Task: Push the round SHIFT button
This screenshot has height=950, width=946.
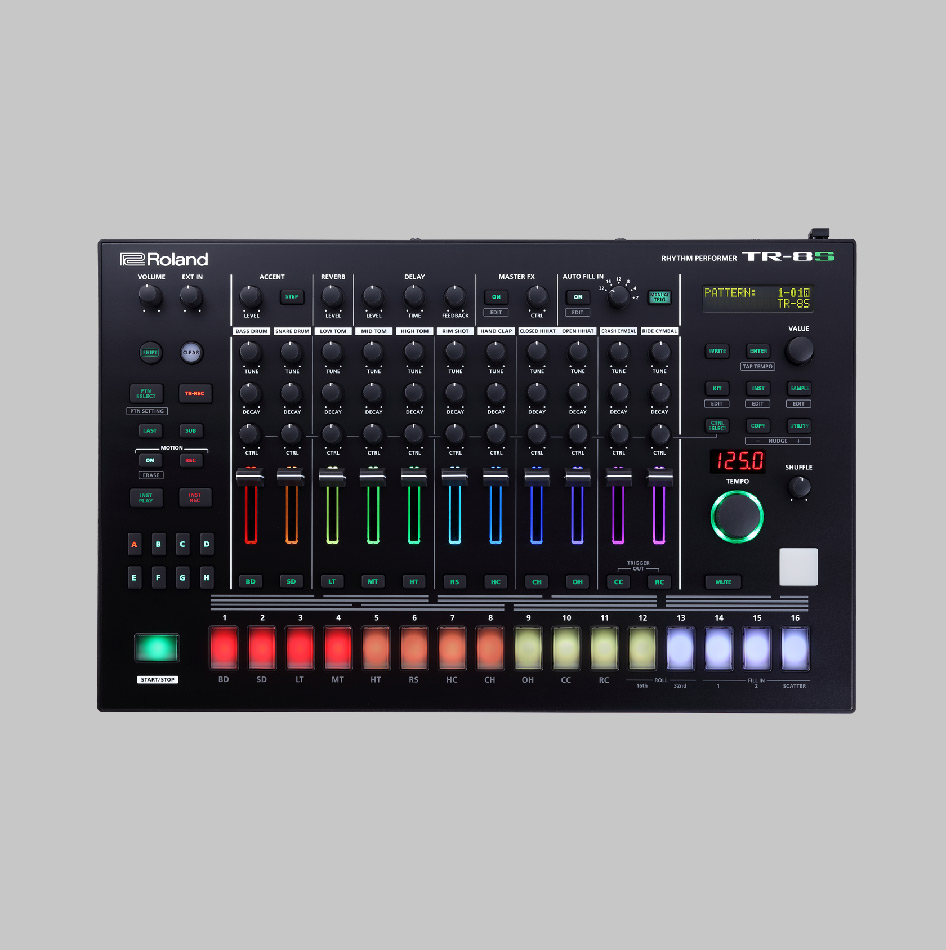Action: click(150, 353)
